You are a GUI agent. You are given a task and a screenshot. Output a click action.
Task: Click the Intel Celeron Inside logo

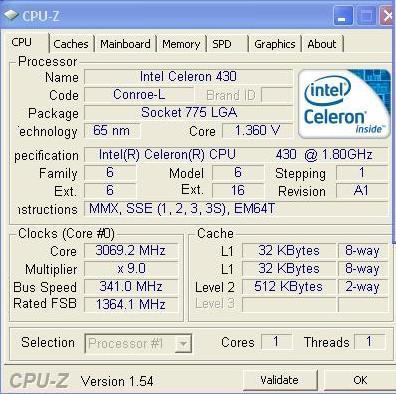(x=344, y=104)
